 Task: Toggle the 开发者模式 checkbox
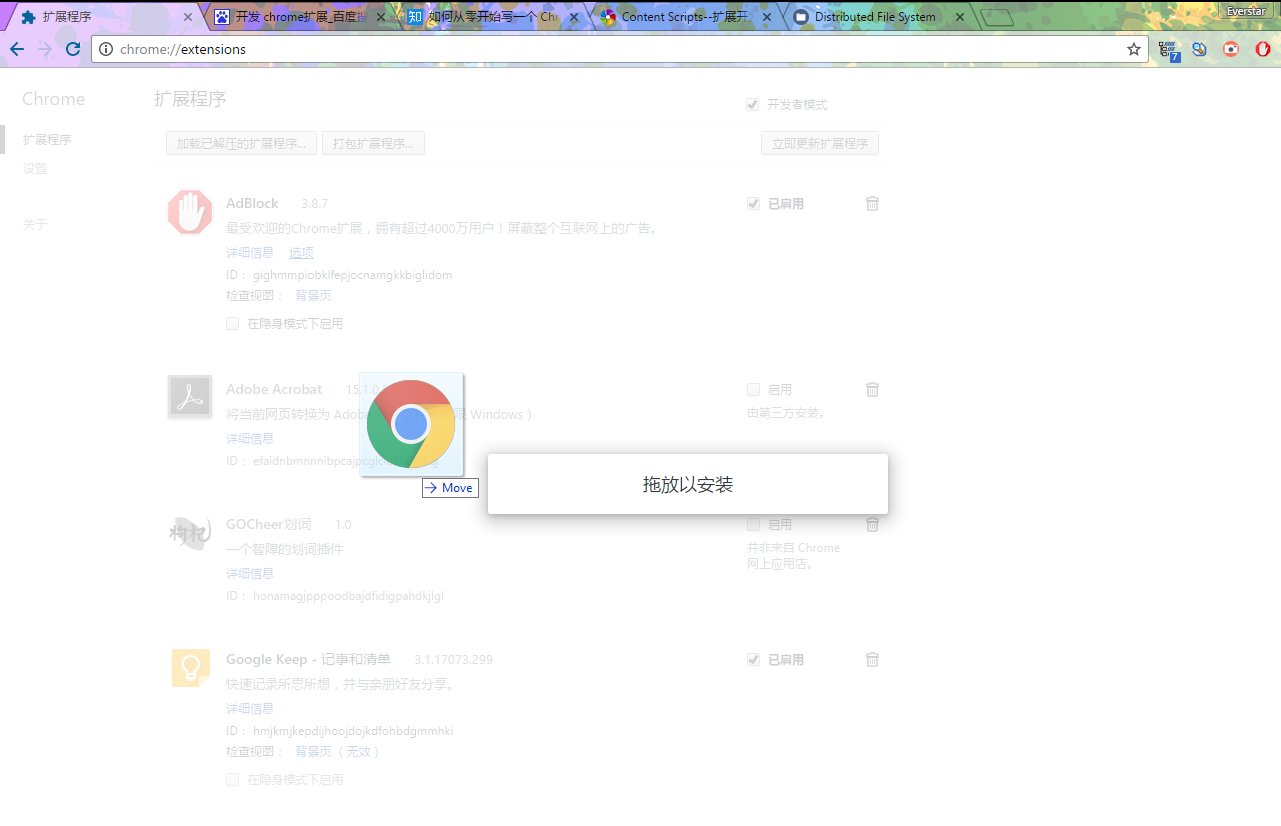753,104
